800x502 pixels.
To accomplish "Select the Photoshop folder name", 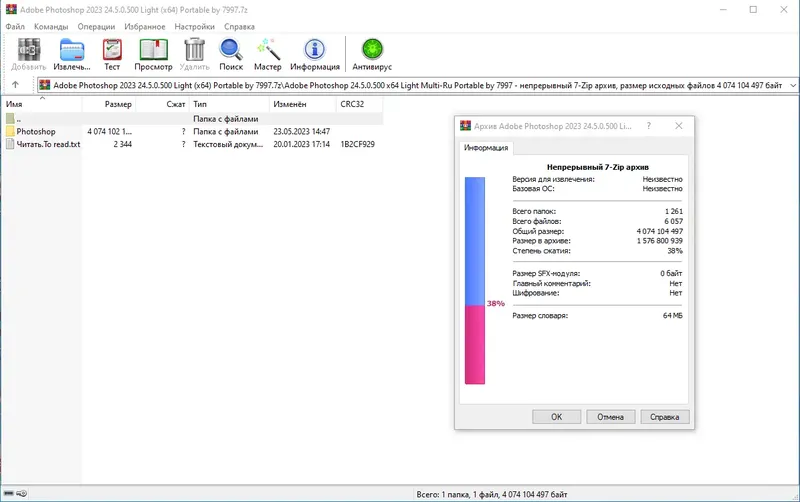I will point(36,131).
